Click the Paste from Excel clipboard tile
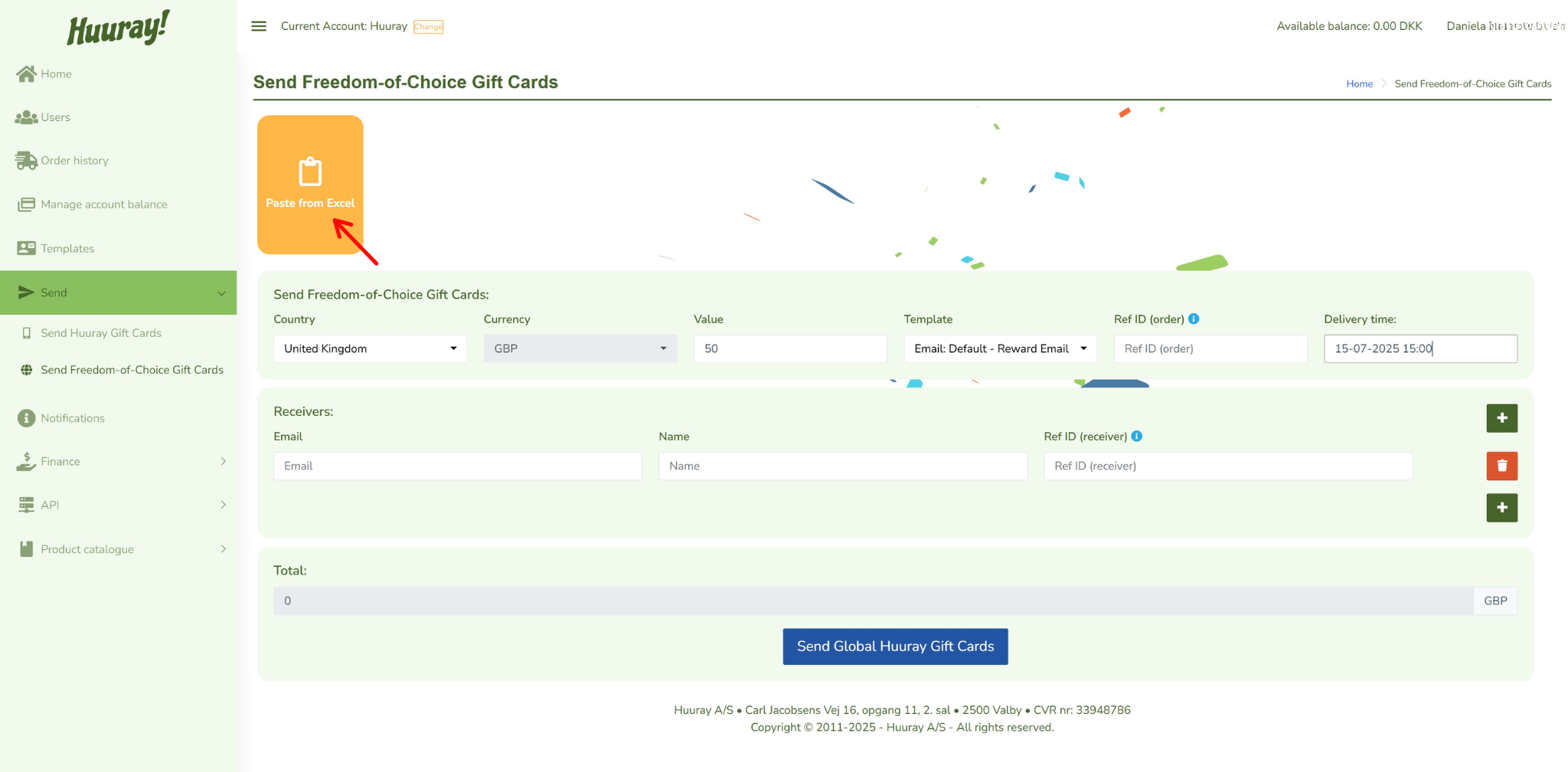Image resolution: width=1568 pixels, height=772 pixels. pyautogui.click(x=309, y=184)
